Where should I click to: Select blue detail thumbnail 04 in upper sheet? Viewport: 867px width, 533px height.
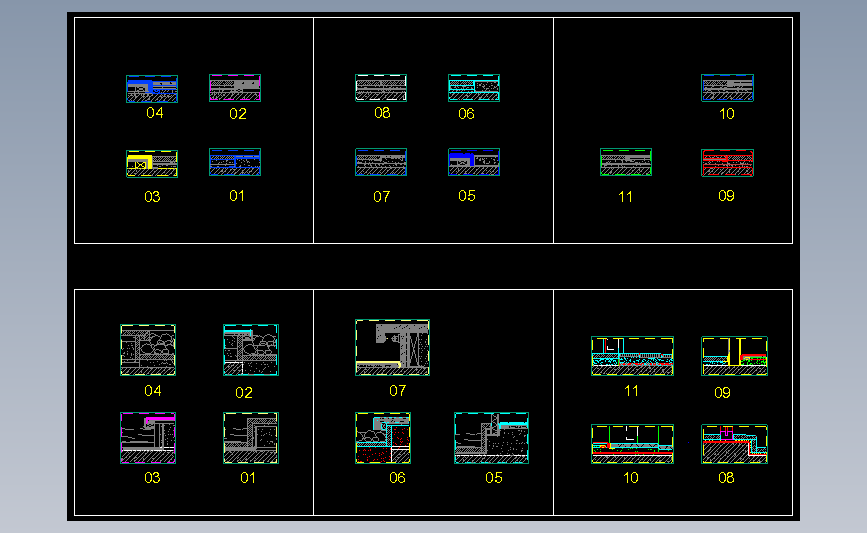coord(152,89)
